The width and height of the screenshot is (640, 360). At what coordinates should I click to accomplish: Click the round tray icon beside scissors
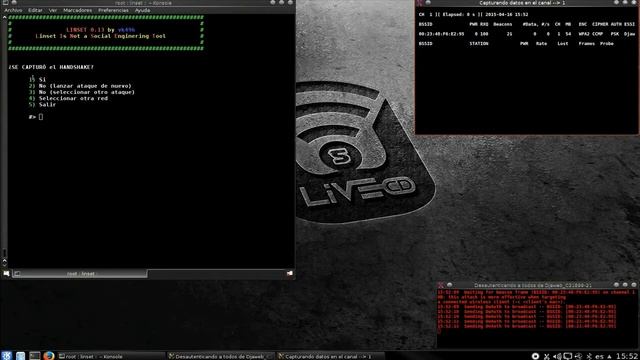coord(536,356)
